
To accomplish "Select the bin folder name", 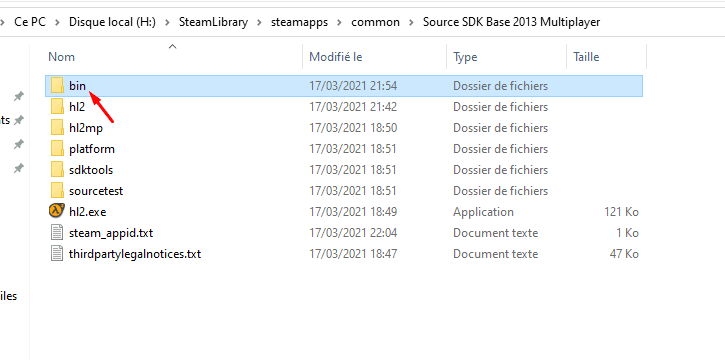I will point(78,86).
